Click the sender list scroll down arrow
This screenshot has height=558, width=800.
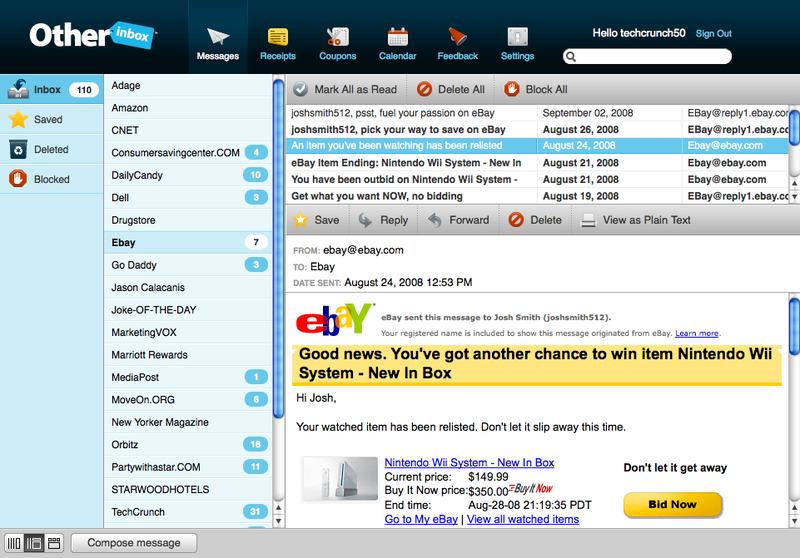tap(278, 521)
